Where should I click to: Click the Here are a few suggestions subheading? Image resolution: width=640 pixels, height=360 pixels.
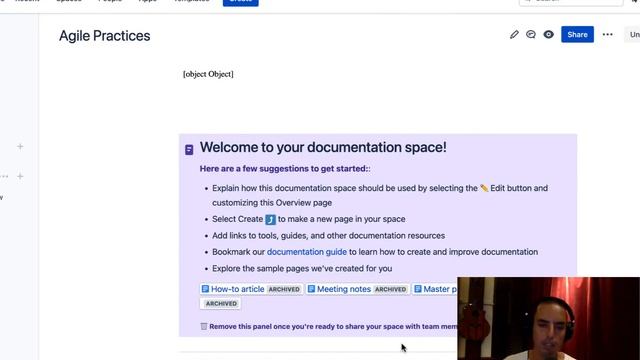click(285, 169)
